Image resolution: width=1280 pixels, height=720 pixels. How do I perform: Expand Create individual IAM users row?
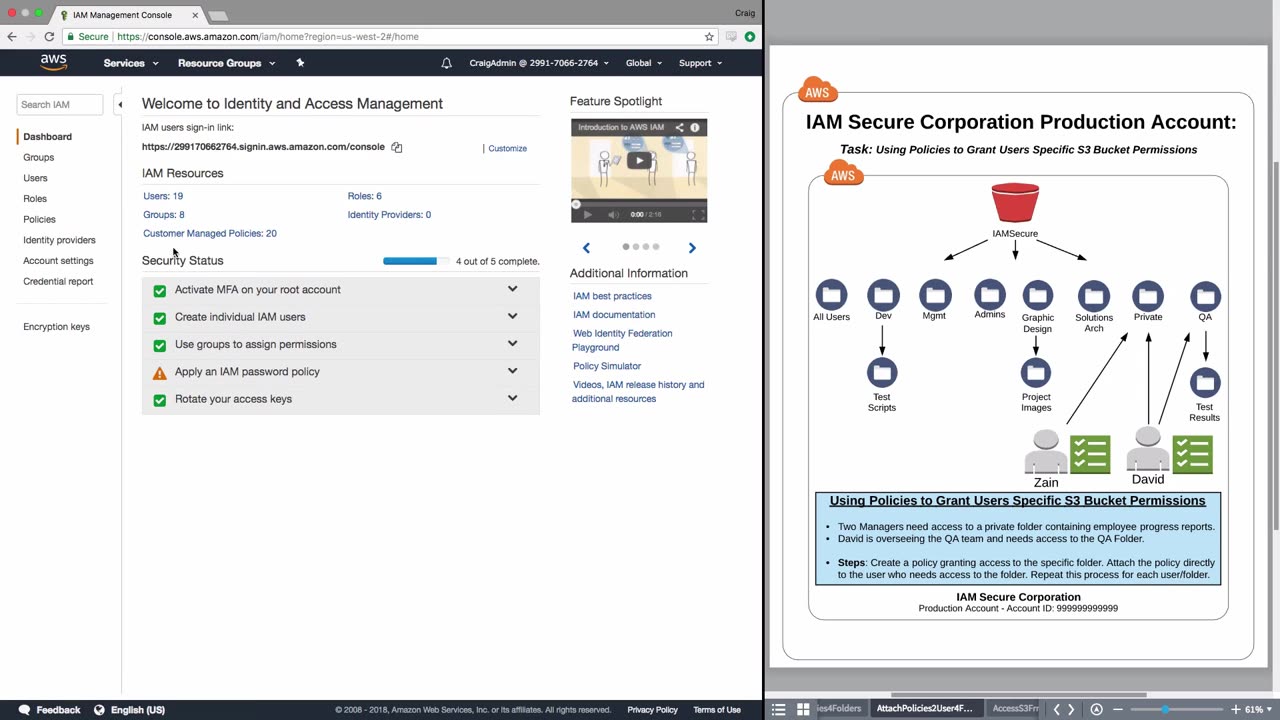512,316
